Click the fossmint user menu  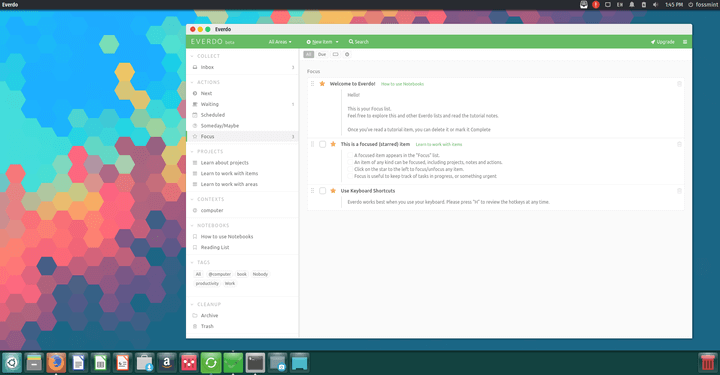(x=703, y=5)
